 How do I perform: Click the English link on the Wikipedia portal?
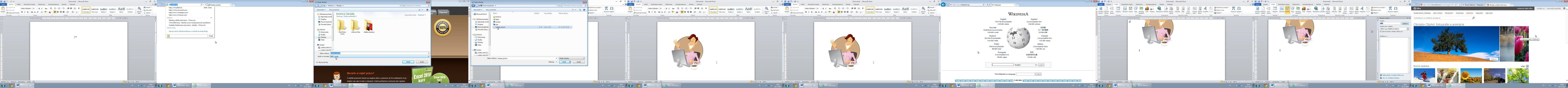pyautogui.click(x=1003, y=20)
